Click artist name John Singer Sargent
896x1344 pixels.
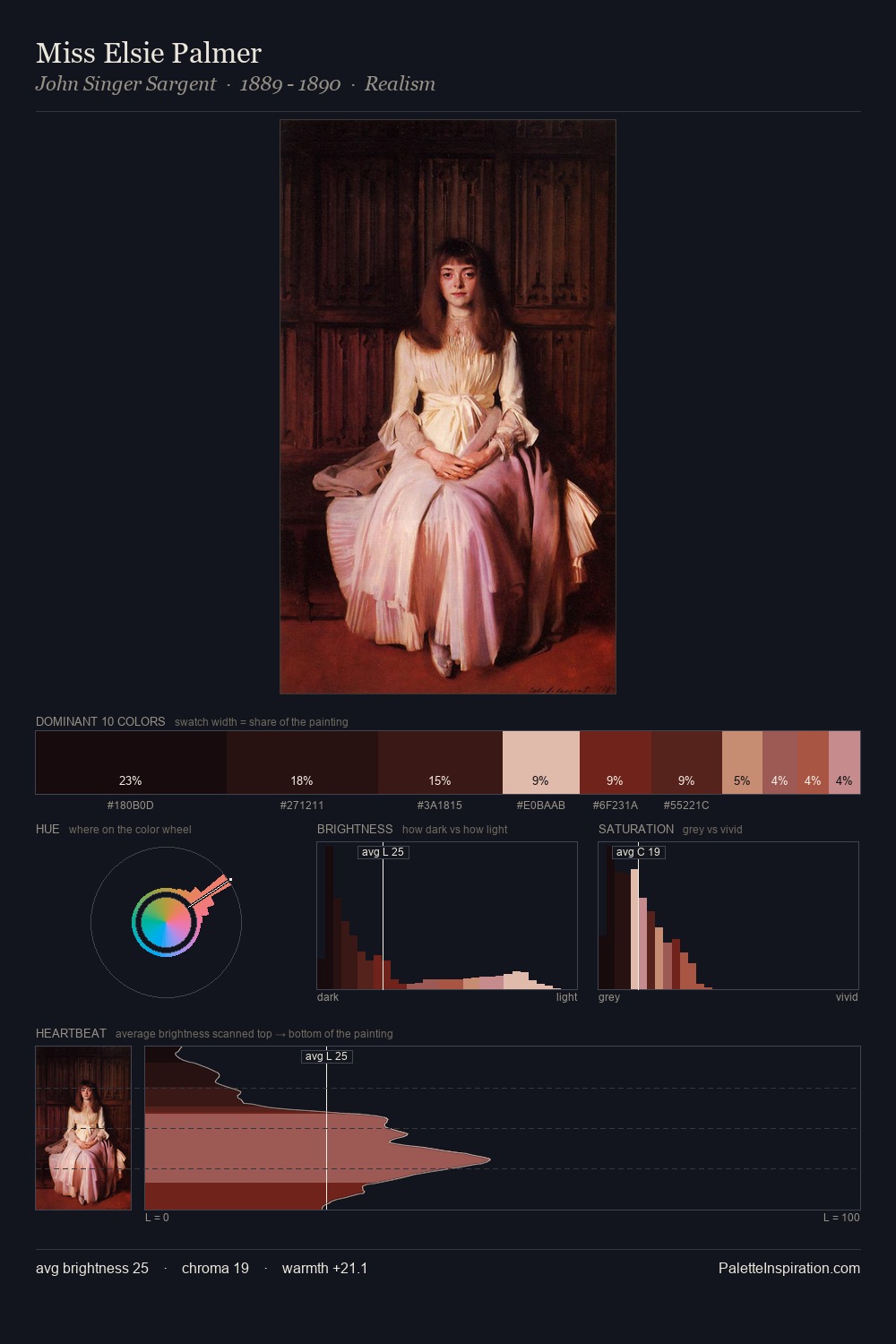pyautogui.click(x=125, y=84)
